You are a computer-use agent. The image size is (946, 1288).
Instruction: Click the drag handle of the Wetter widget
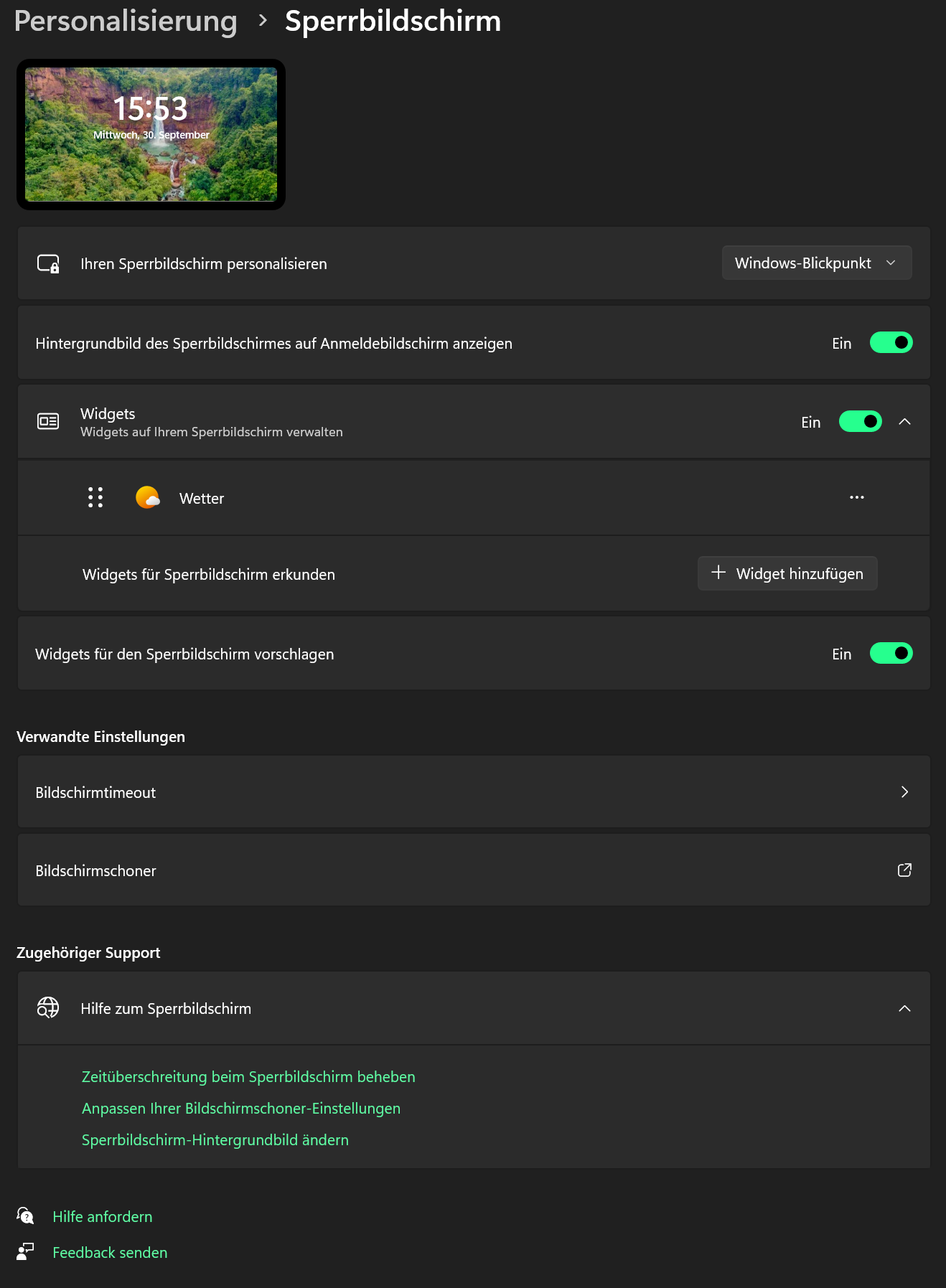[x=95, y=497]
